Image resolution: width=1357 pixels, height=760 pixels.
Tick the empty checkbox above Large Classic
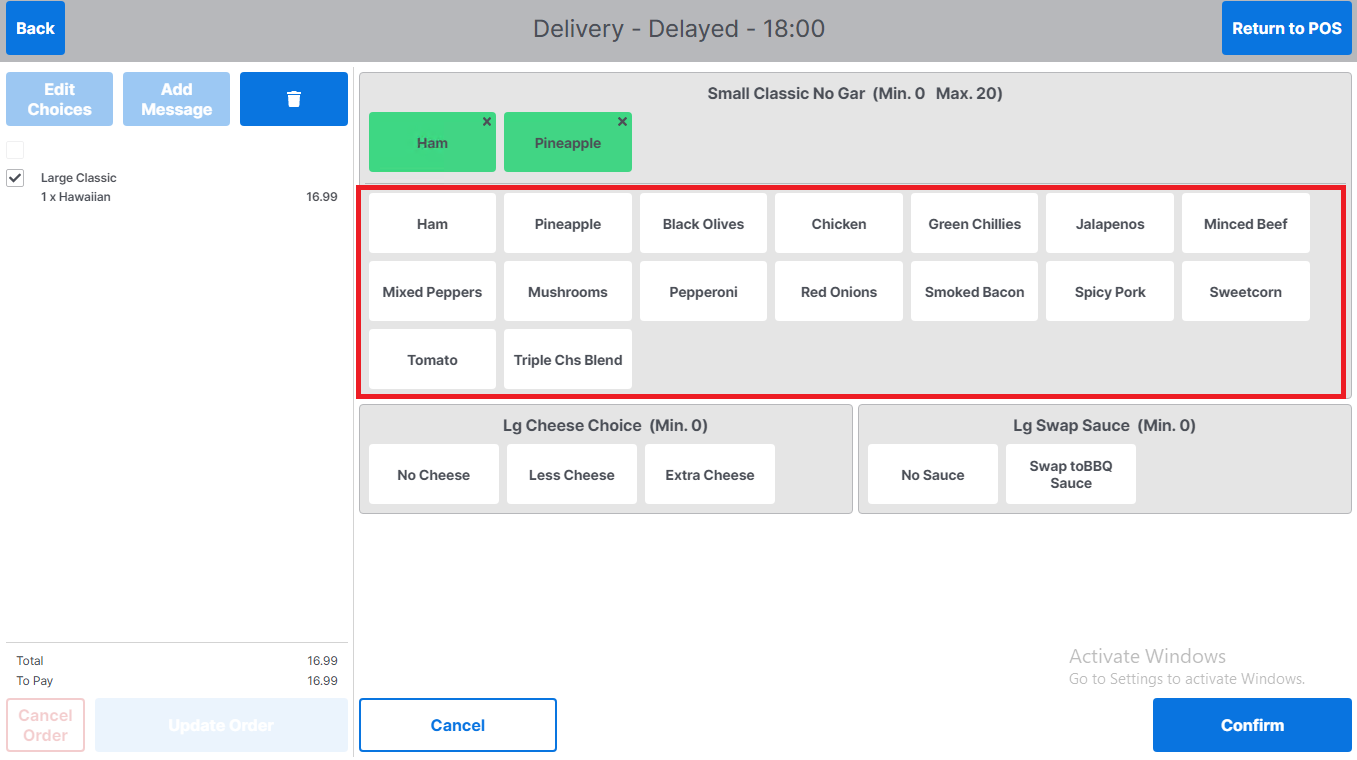pyautogui.click(x=15, y=150)
